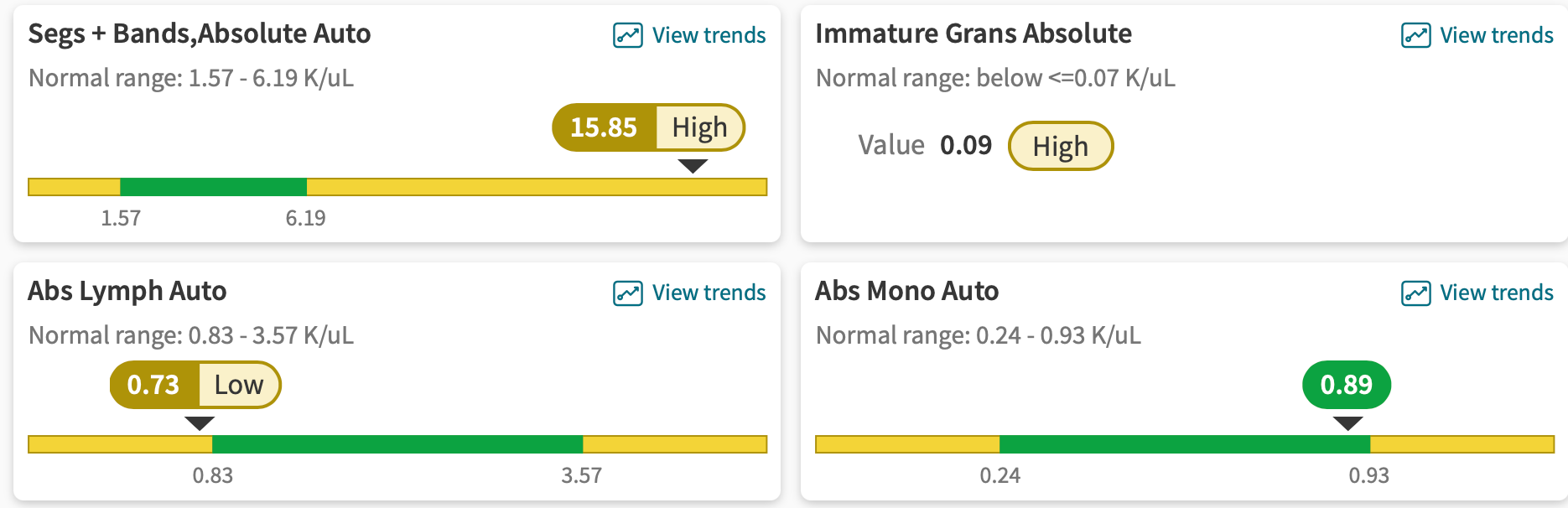Click the green 0.89 result badge
Screen dimensions: 1568x508
pos(1346,385)
